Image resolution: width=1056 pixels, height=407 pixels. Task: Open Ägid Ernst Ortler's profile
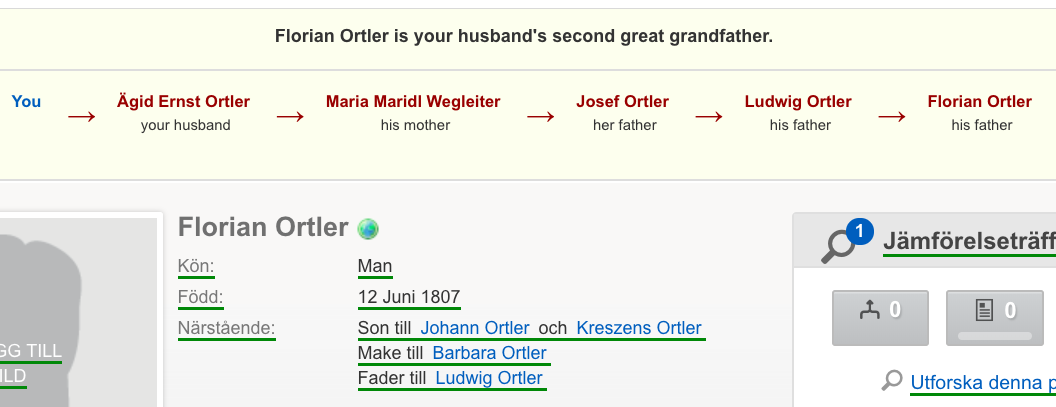pyautogui.click(x=183, y=102)
